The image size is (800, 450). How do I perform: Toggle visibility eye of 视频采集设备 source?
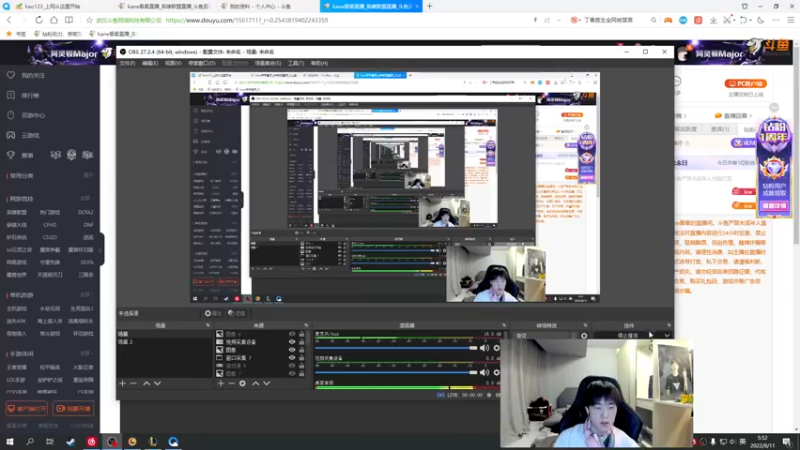tap(292, 342)
